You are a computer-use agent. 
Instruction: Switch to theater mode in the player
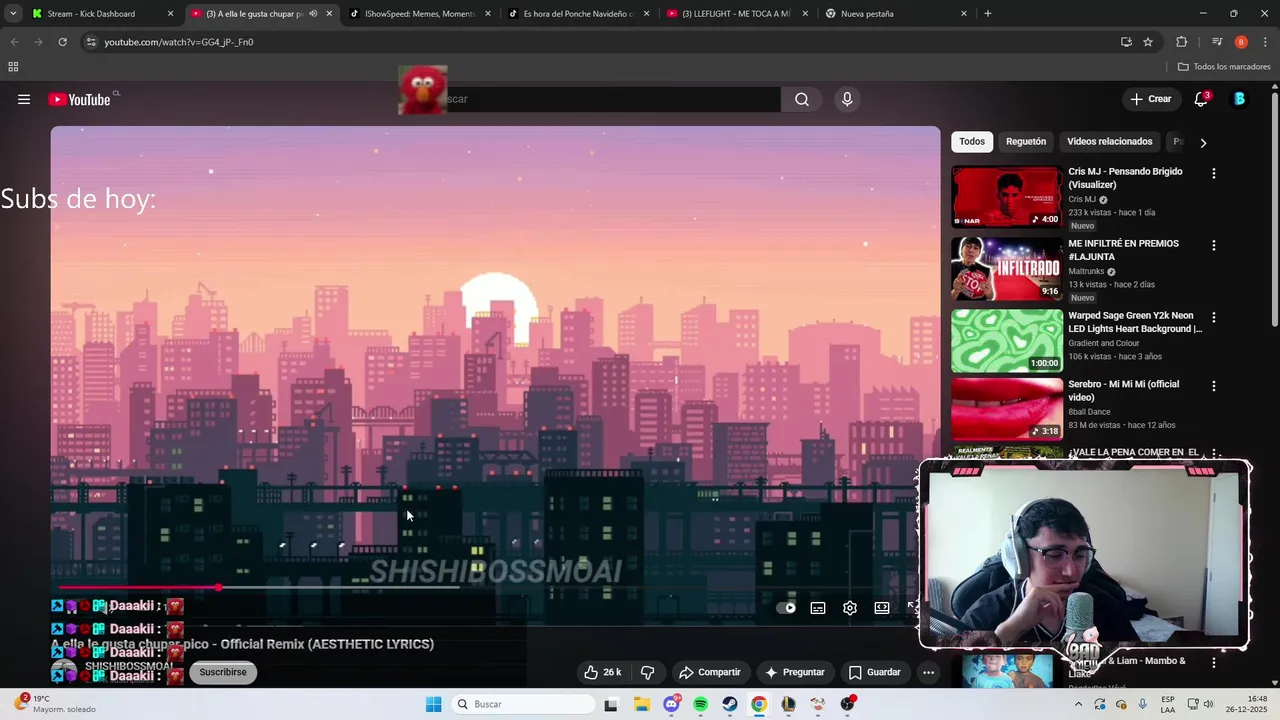(882, 608)
